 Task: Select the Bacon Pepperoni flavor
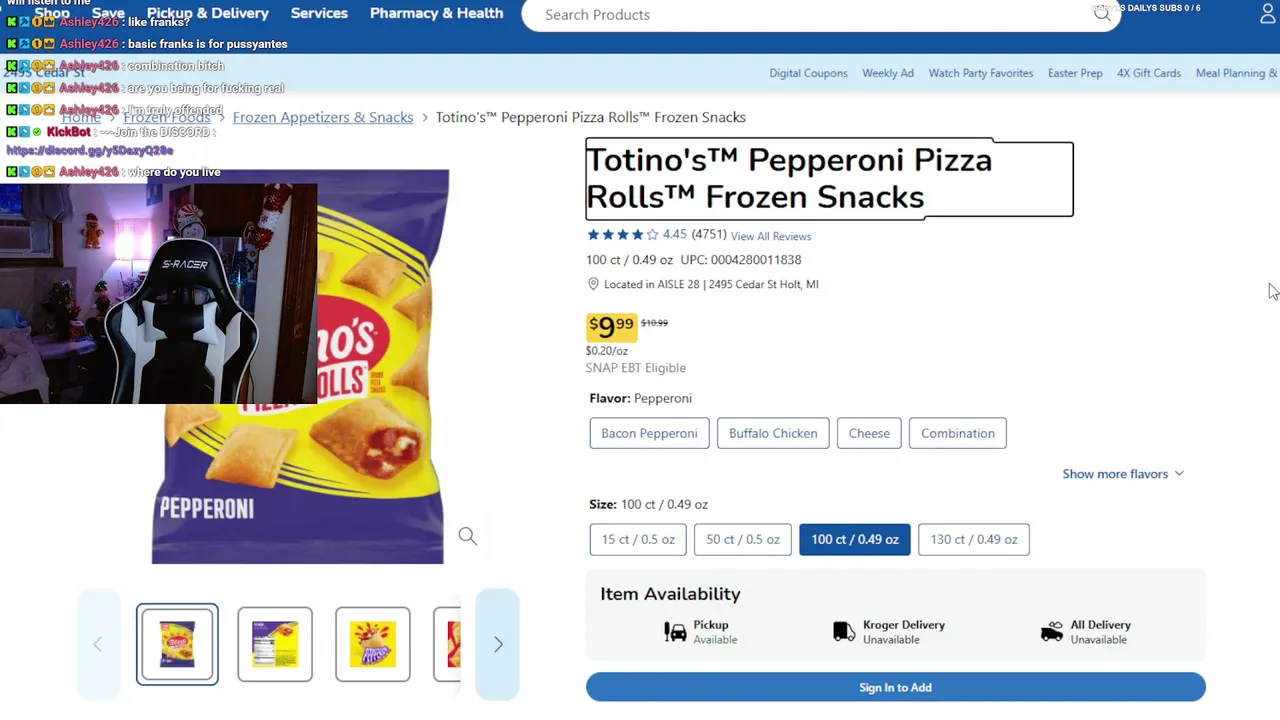pyautogui.click(x=649, y=433)
